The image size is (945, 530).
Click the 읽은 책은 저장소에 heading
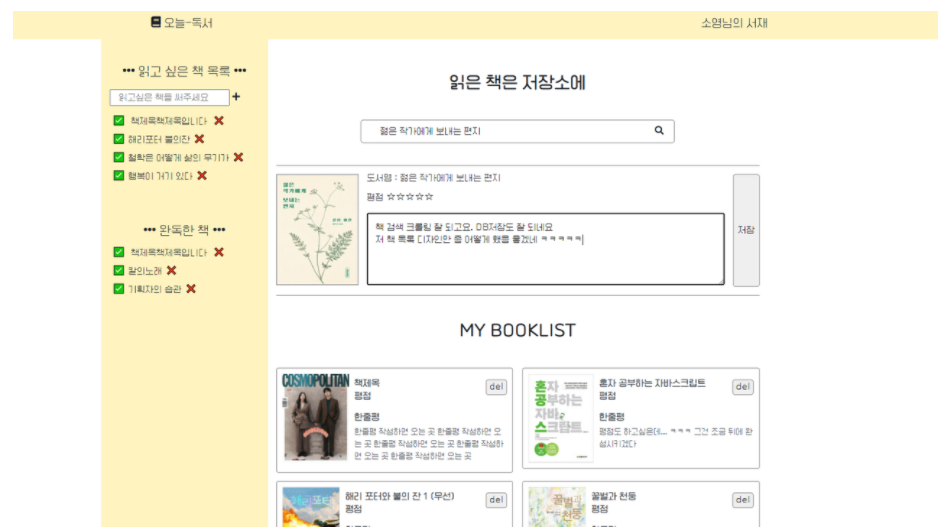(x=517, y=83)
